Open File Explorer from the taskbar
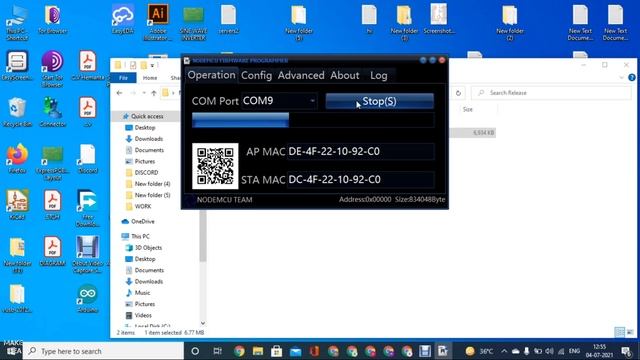 pyautogui.click(x=258, y=351)
